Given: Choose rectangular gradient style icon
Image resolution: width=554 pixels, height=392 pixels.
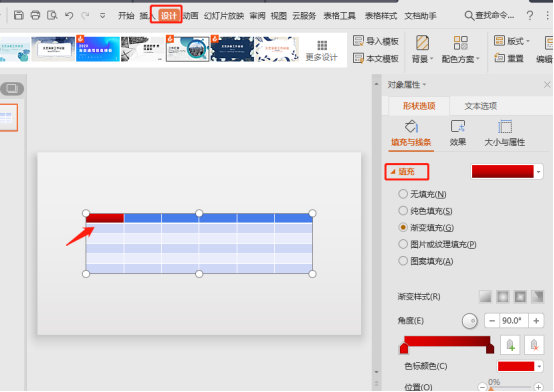Looking at the screenshot, I should [520, 297].
